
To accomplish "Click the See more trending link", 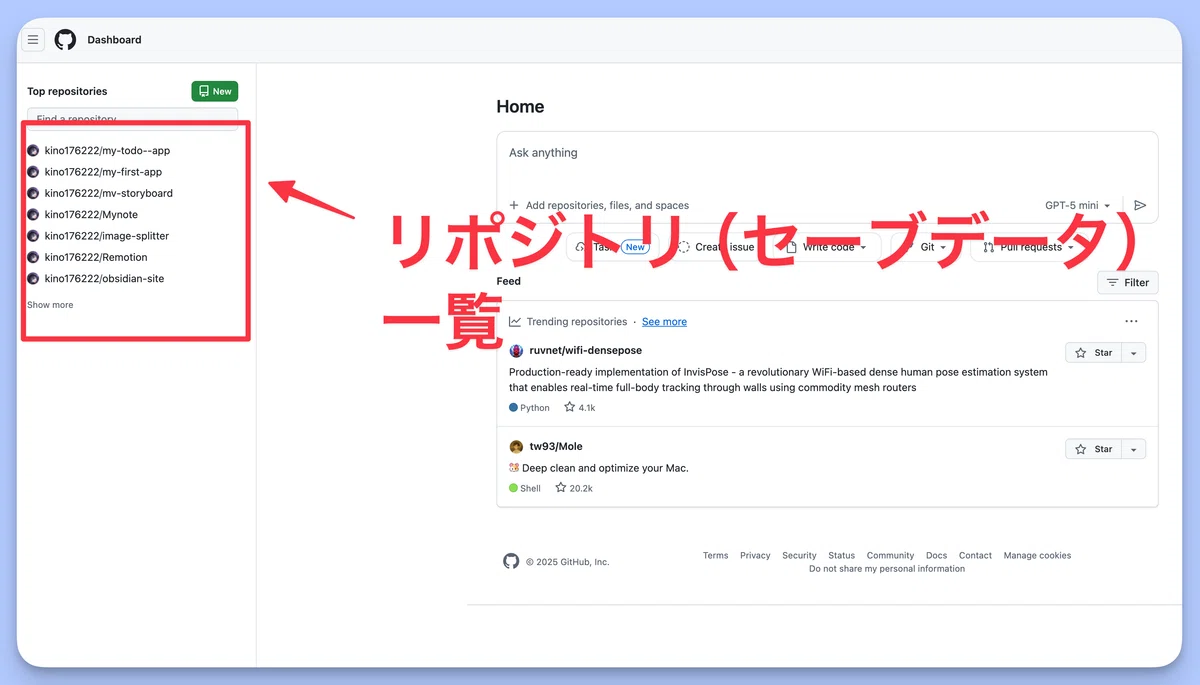I will 664,322.
